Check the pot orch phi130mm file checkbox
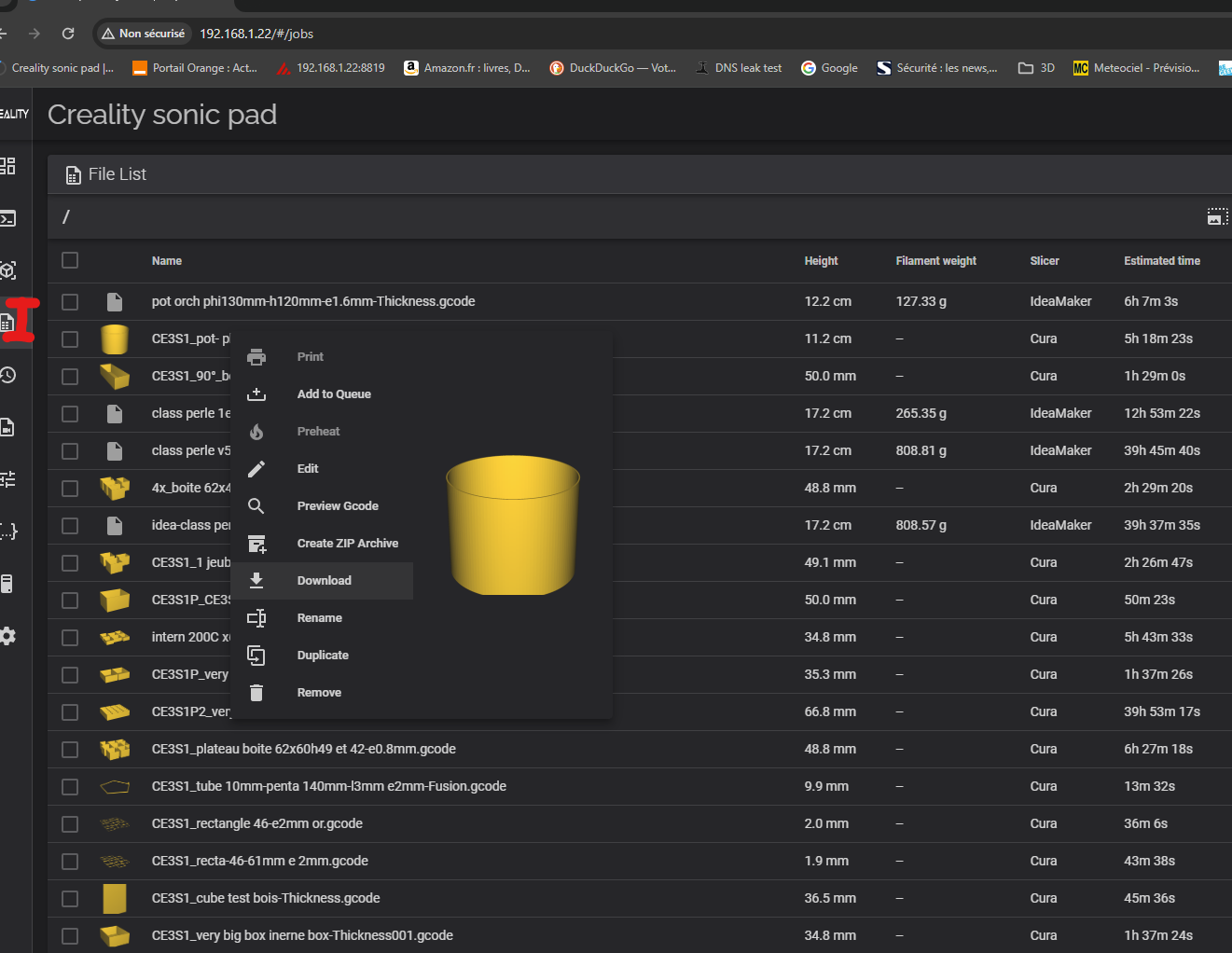The height and width of the screenshot is (953, 1232). coord(70,301)
